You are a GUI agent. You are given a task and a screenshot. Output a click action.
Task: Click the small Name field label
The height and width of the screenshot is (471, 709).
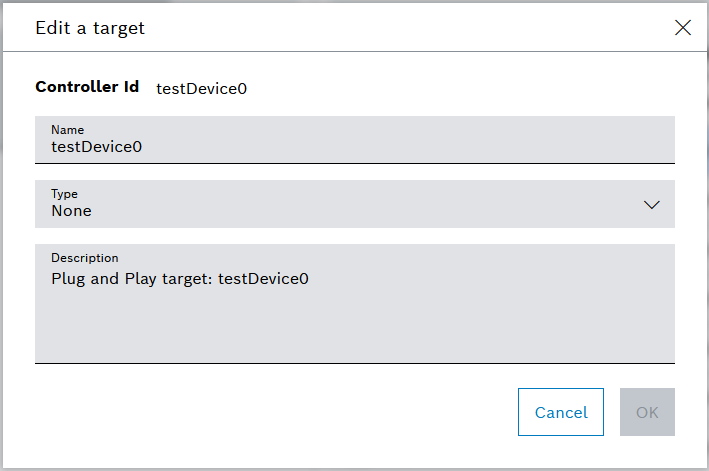point(67,130)
